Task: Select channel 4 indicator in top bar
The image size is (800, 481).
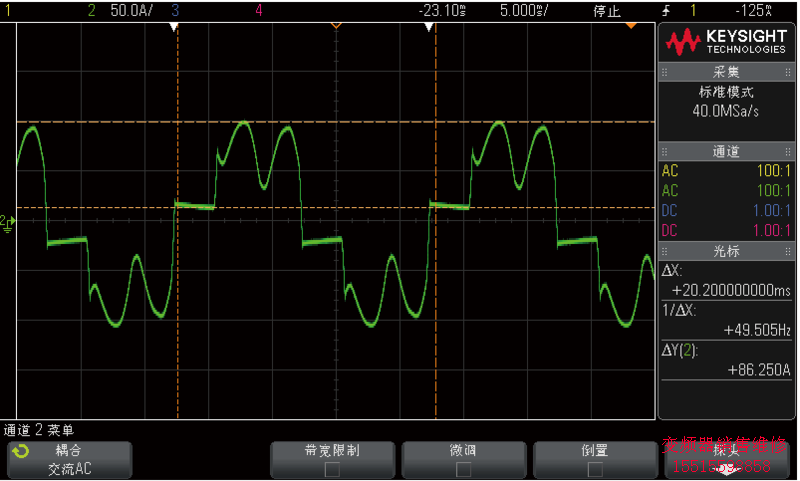Action: (x=259, y=11)
